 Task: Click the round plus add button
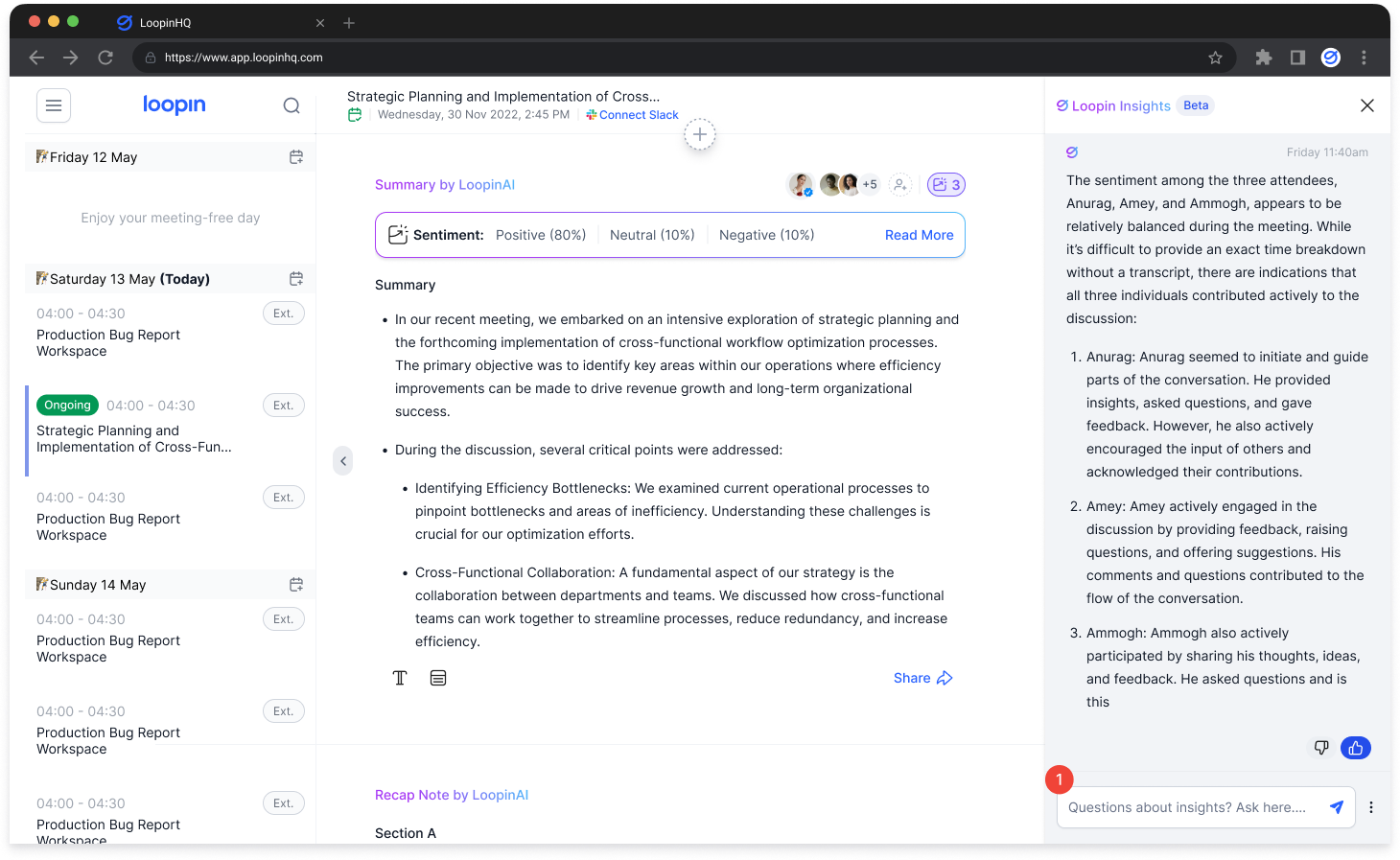[700, 135]
